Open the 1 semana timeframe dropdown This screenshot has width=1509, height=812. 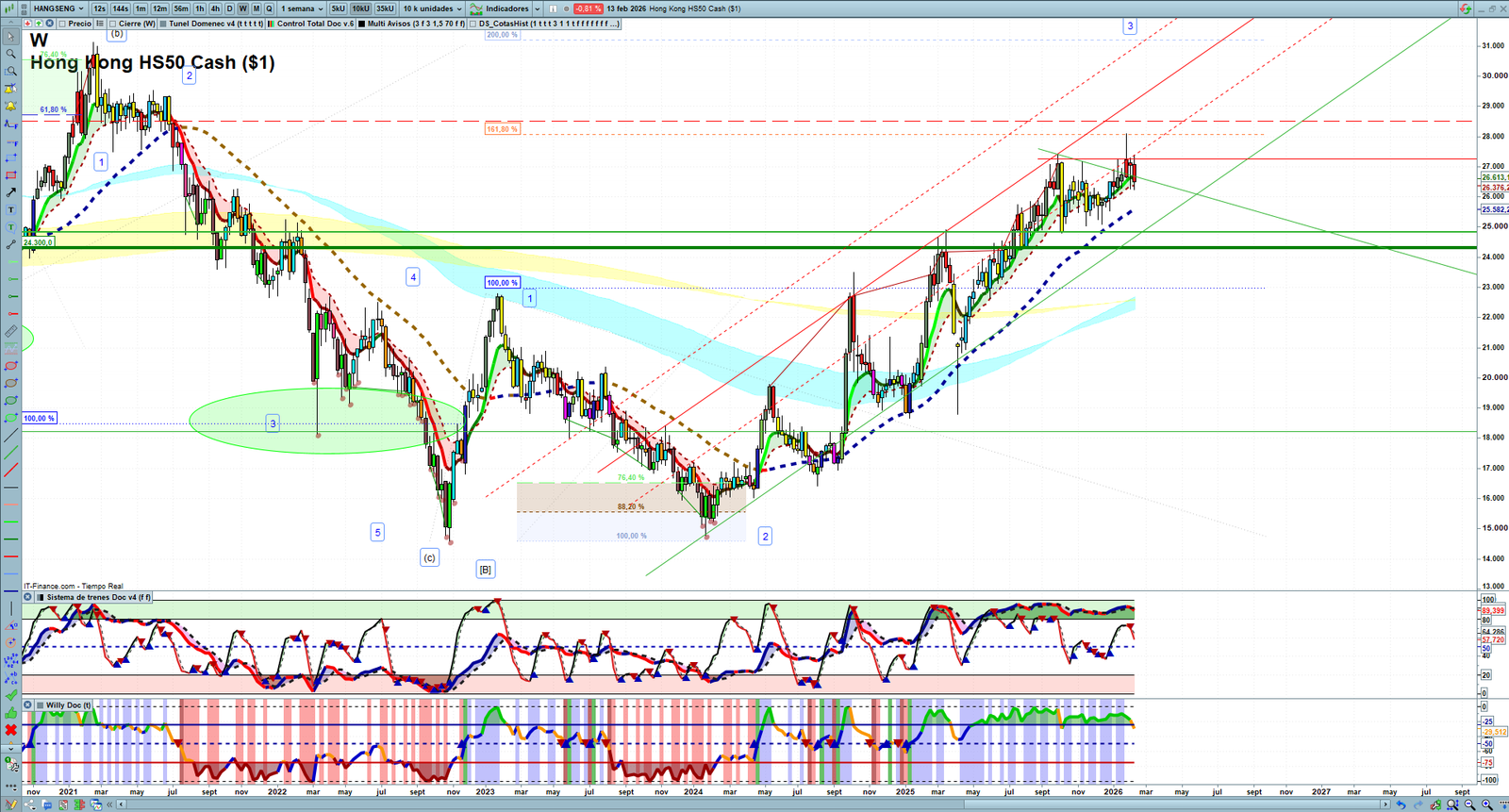303,8
